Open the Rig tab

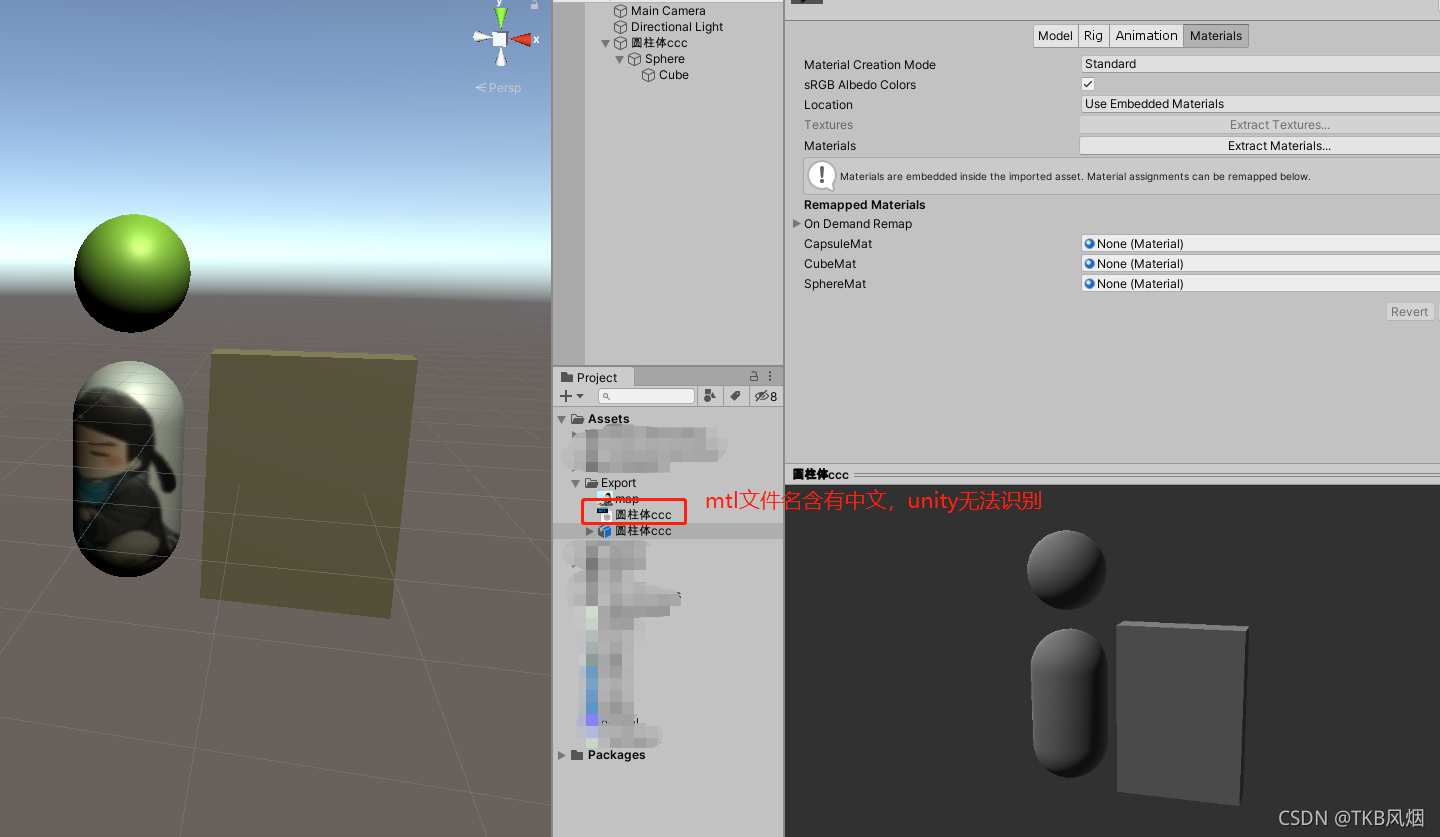point(1093,36)
